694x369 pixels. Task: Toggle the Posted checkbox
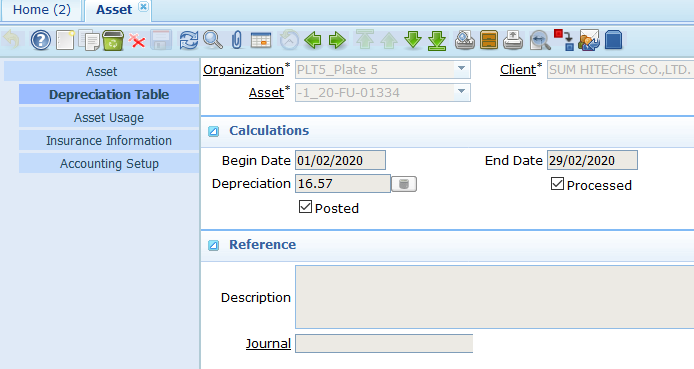[305, 207]
